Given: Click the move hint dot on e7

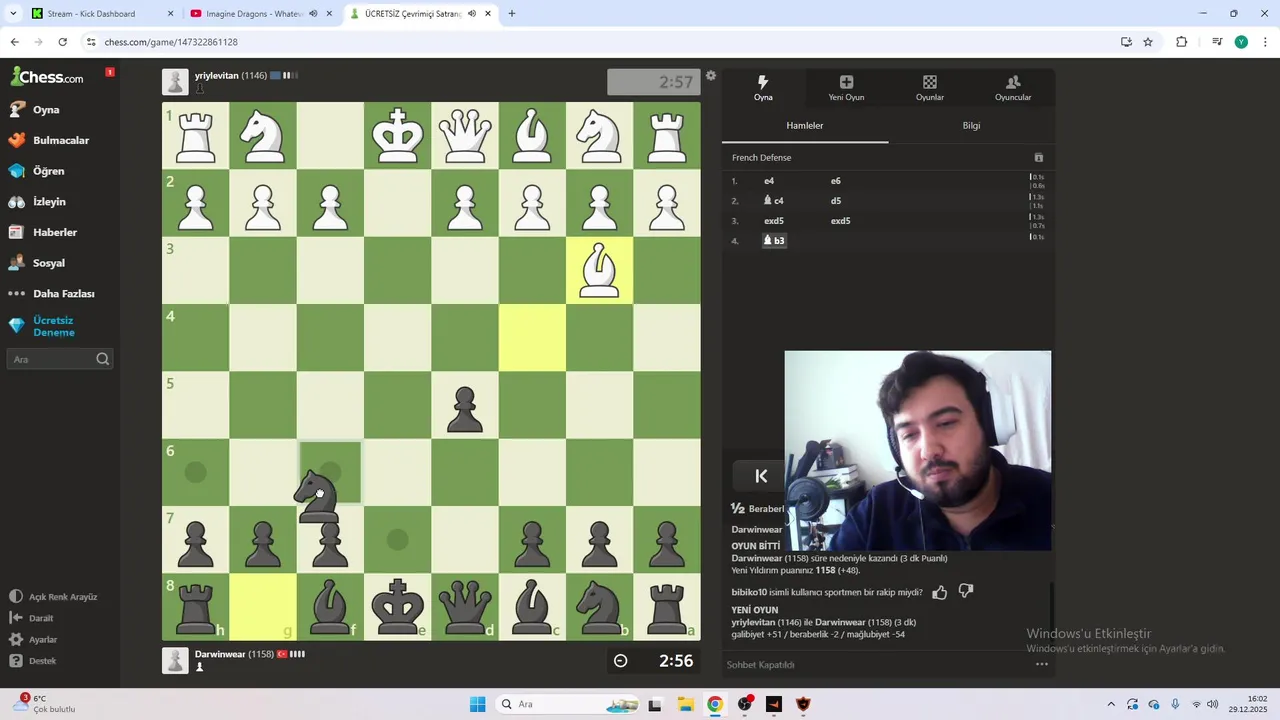Looking at the screenshot, I should tap(398, 540).
